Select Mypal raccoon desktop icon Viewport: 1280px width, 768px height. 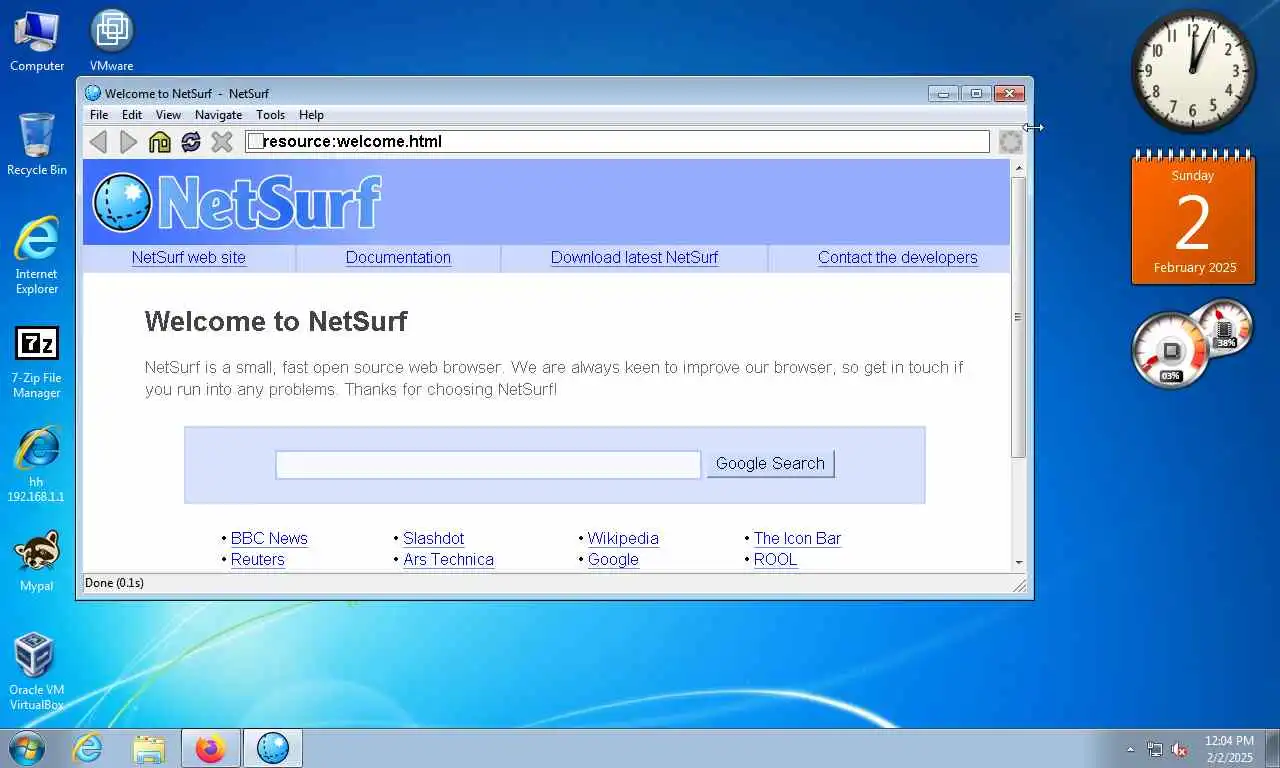(37, 562)
